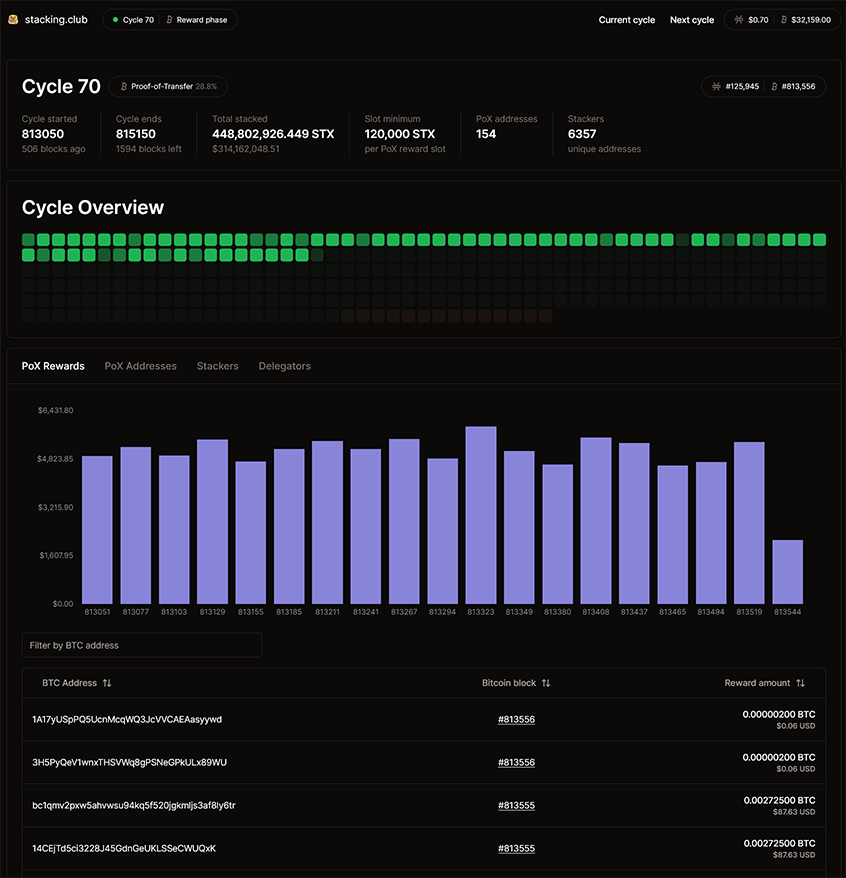The height and width of the screenshot is (878, 846).
Task: Click the Bitcoin icon beside Reward phase
Action: (x=169, y=20)
